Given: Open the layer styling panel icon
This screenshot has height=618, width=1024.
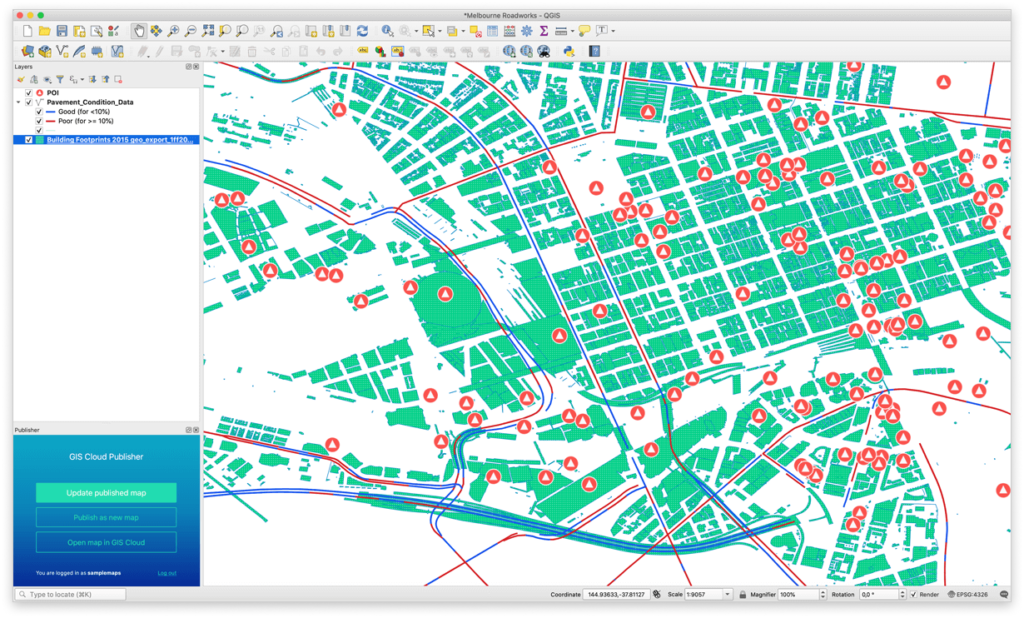Looking at the screenshot, I should 22,80.
